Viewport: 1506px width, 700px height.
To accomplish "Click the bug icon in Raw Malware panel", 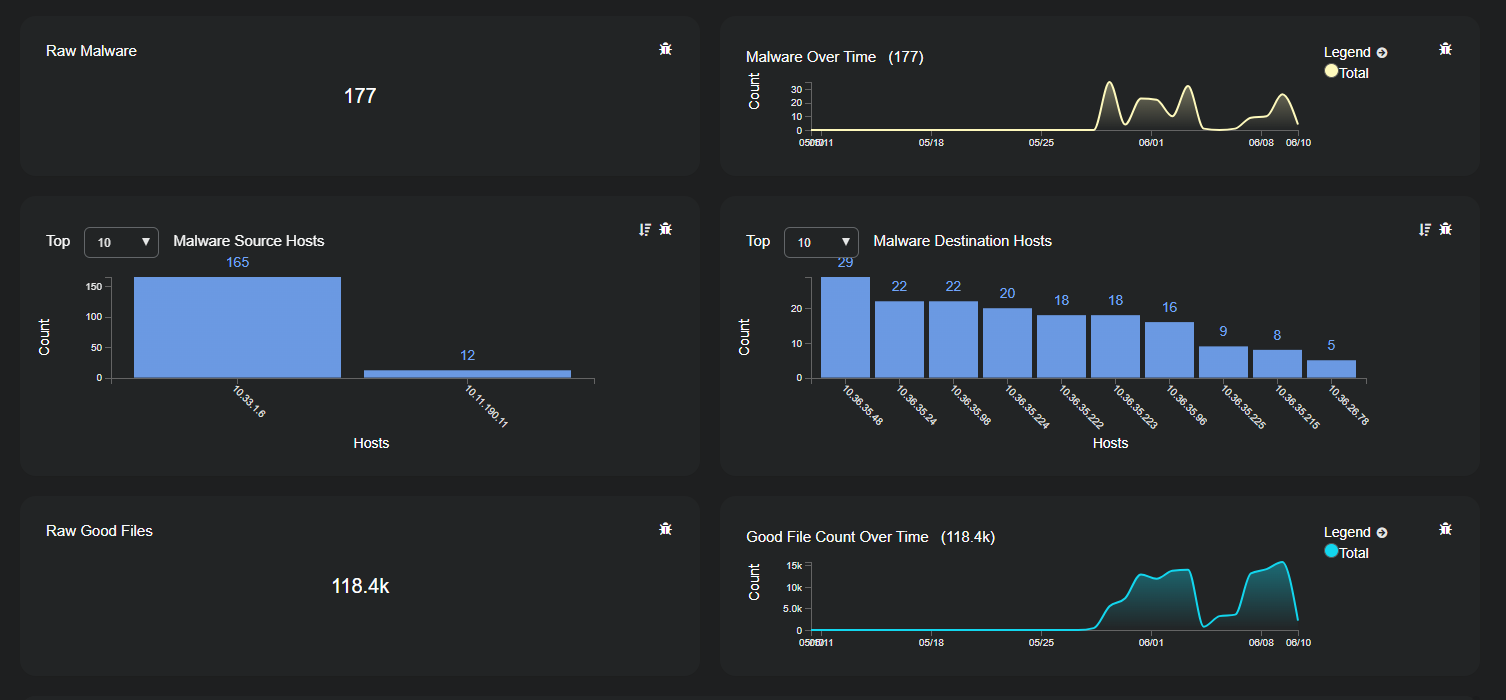I will (665, 49).
